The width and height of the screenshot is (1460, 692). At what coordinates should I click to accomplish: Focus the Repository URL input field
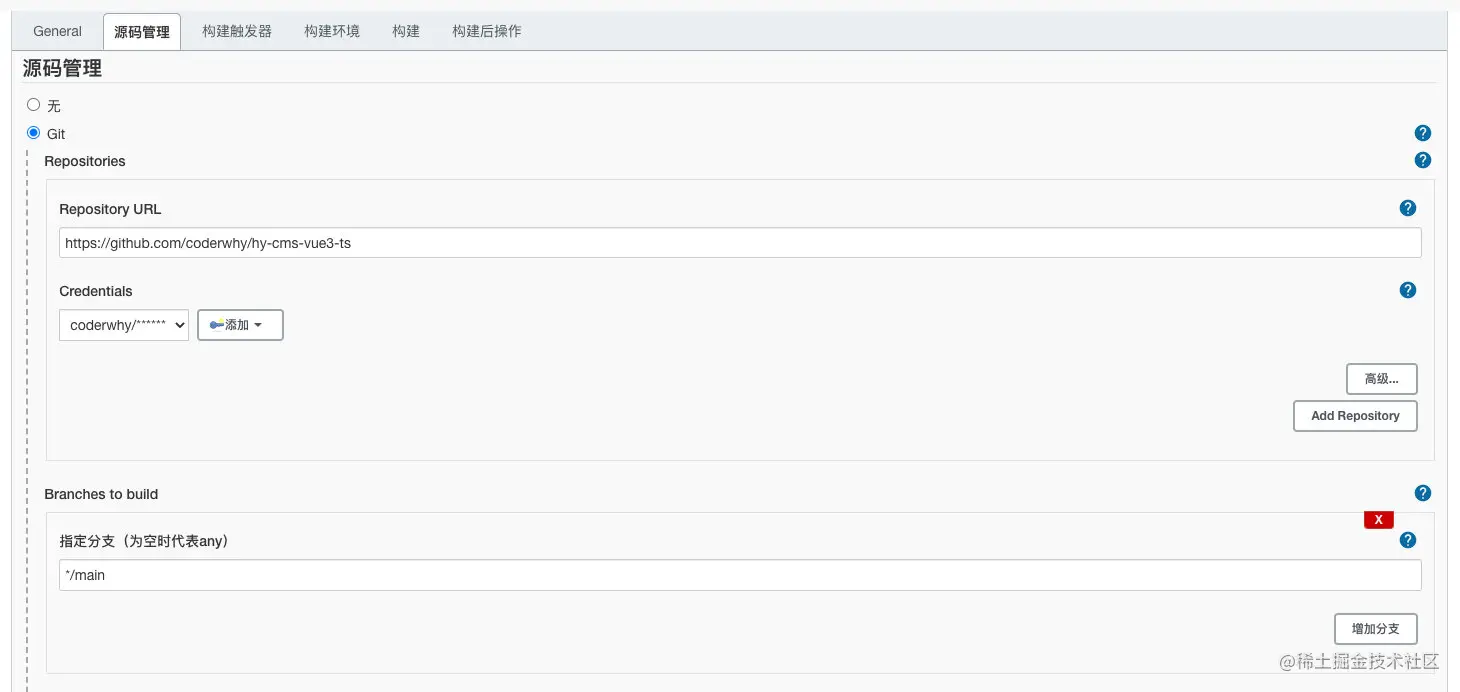pyautogui.click(x=740, y=243)
